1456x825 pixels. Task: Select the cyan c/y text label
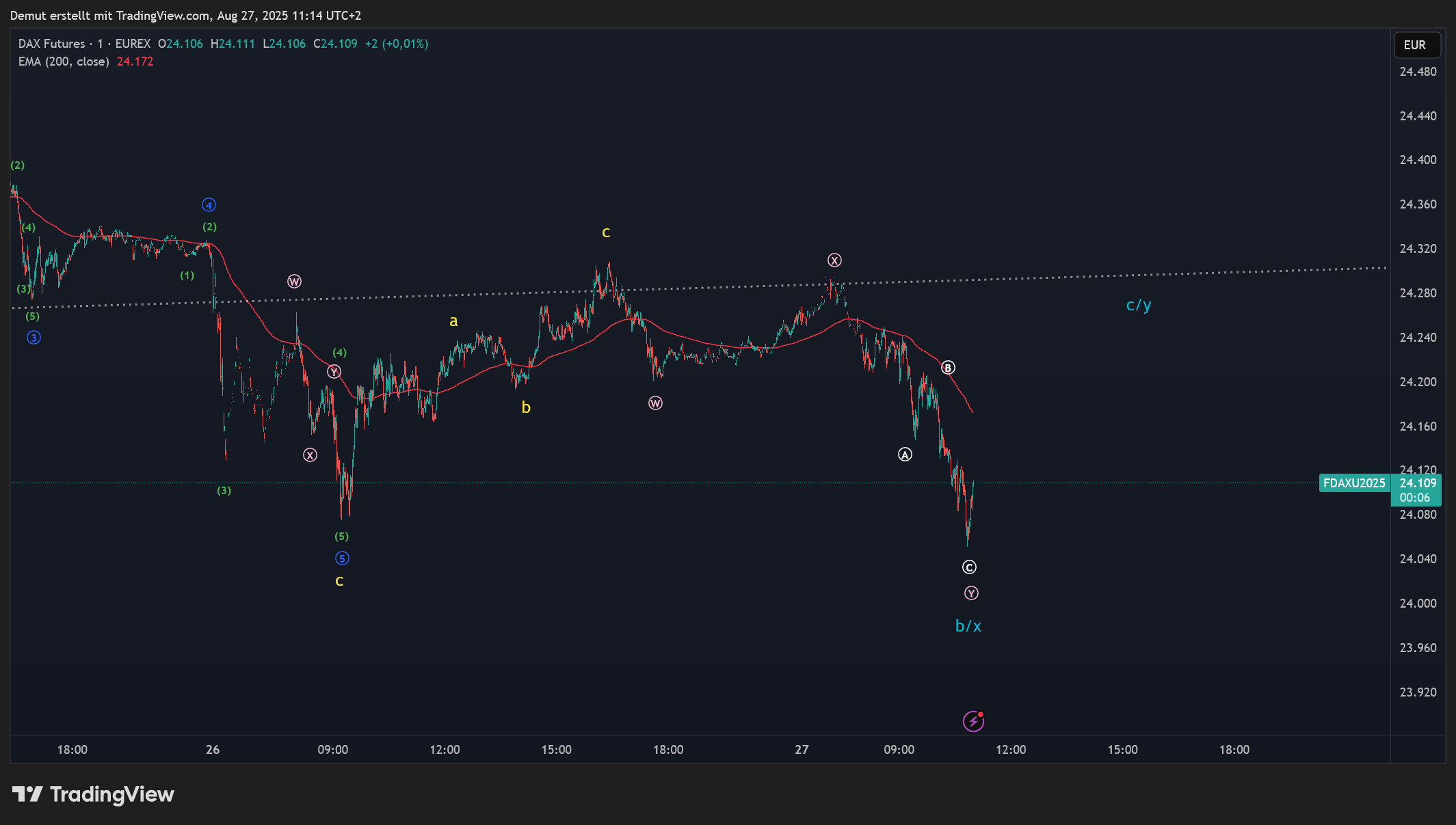1138,306
